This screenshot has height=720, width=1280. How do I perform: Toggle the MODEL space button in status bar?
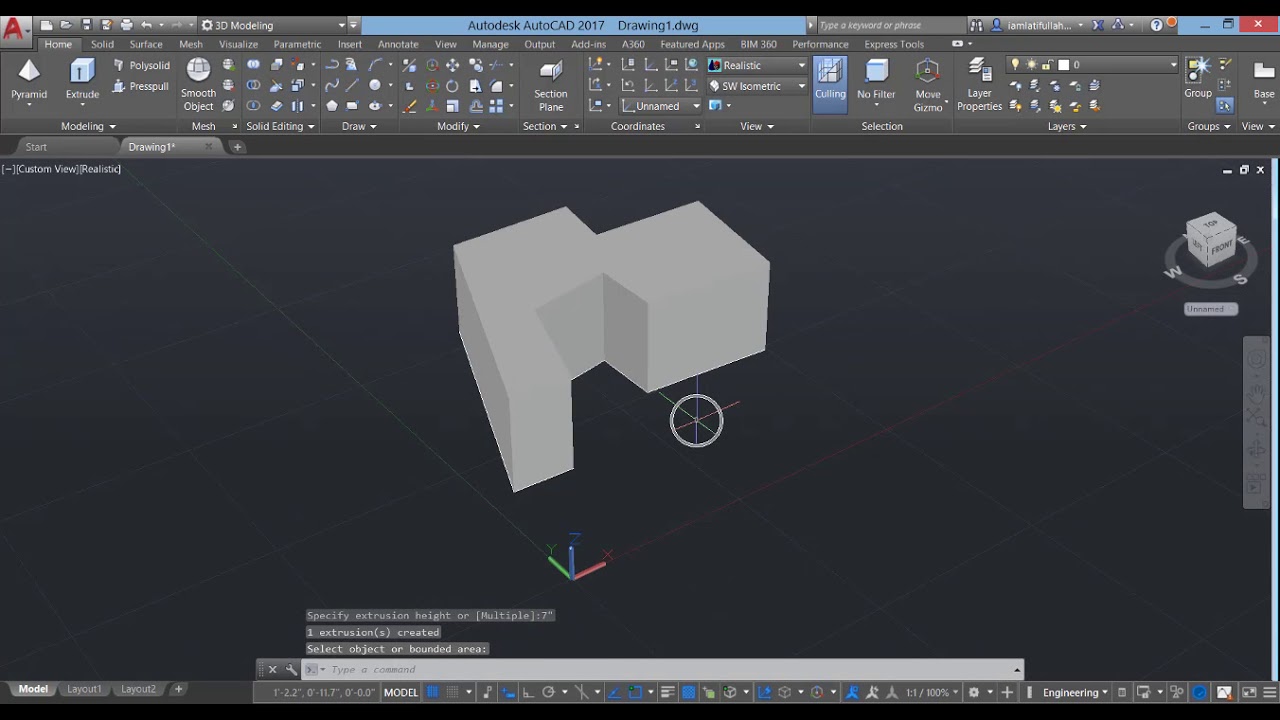[x=401, y=692]
